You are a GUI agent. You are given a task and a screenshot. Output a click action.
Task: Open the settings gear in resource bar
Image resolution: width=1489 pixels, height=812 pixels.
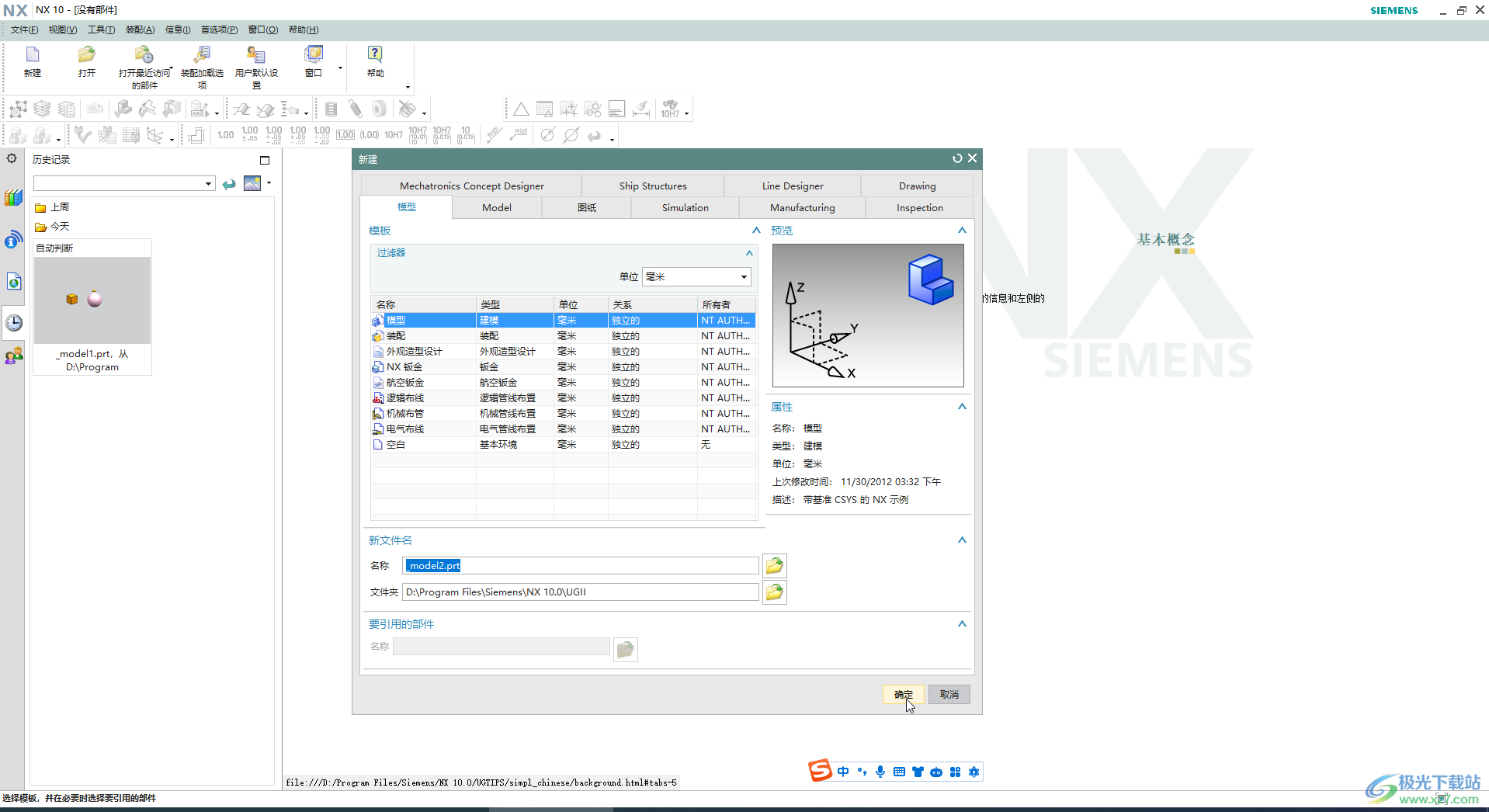tap(12, 158)
